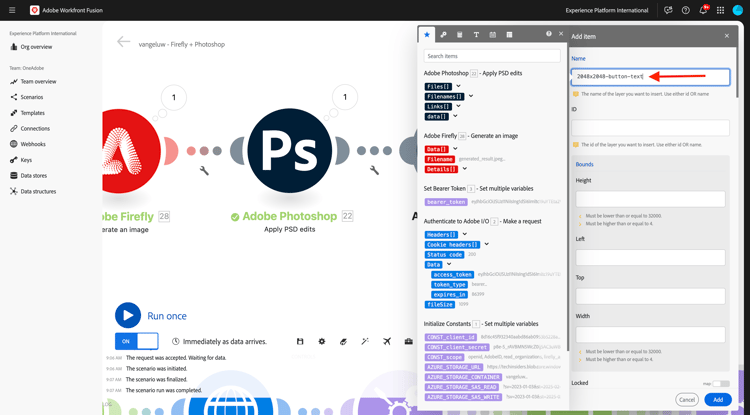
Task: Open Templates in the sidebar
Action: [32, 113]
